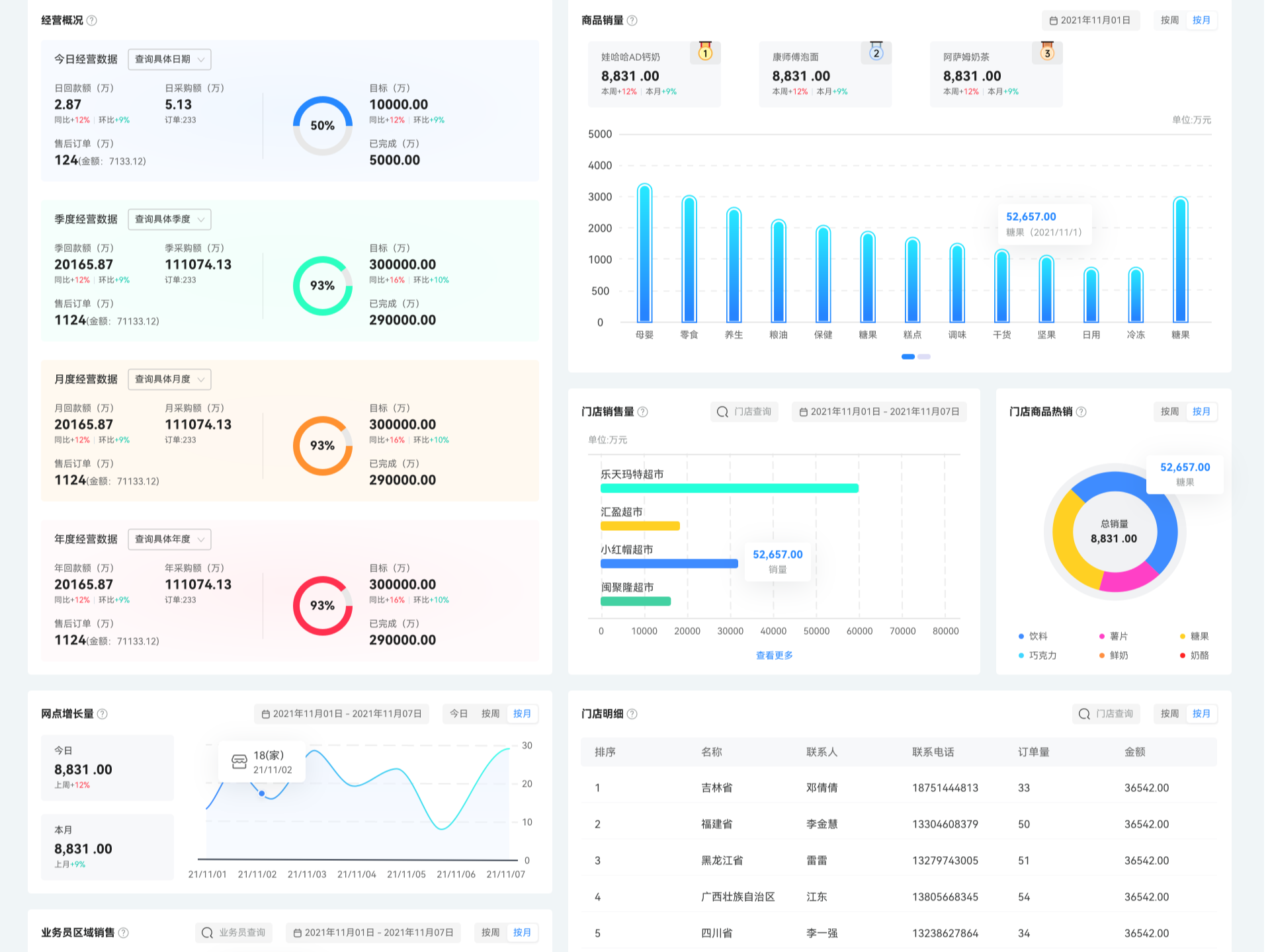Click search icon in 门店销售量 门店查询 box

point(723,412)
